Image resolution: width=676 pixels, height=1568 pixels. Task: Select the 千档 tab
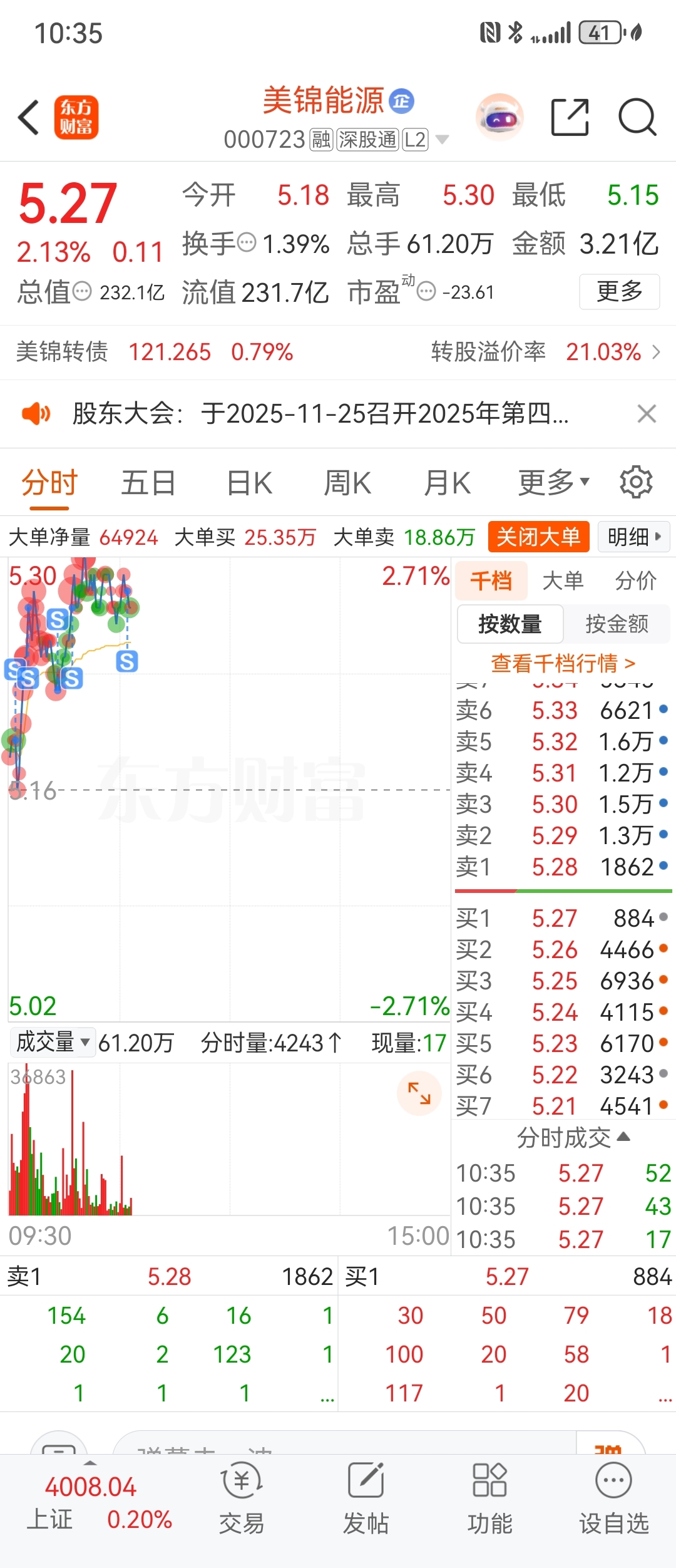point(491,581)
